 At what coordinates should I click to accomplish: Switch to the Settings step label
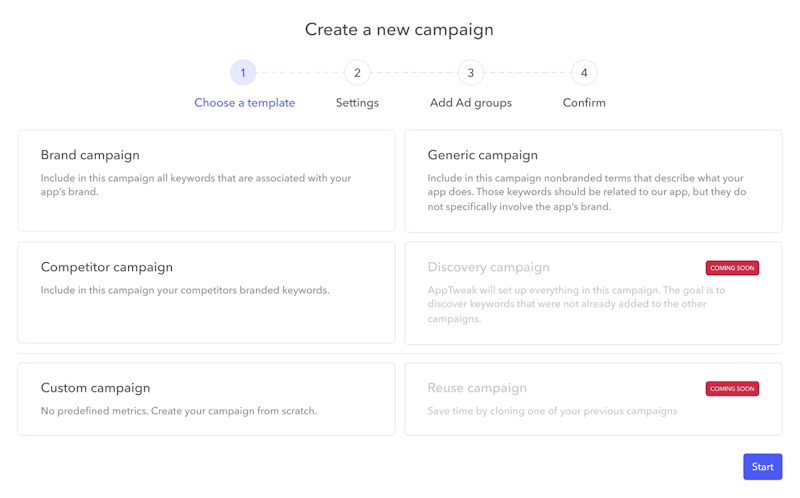click(357, 103)
